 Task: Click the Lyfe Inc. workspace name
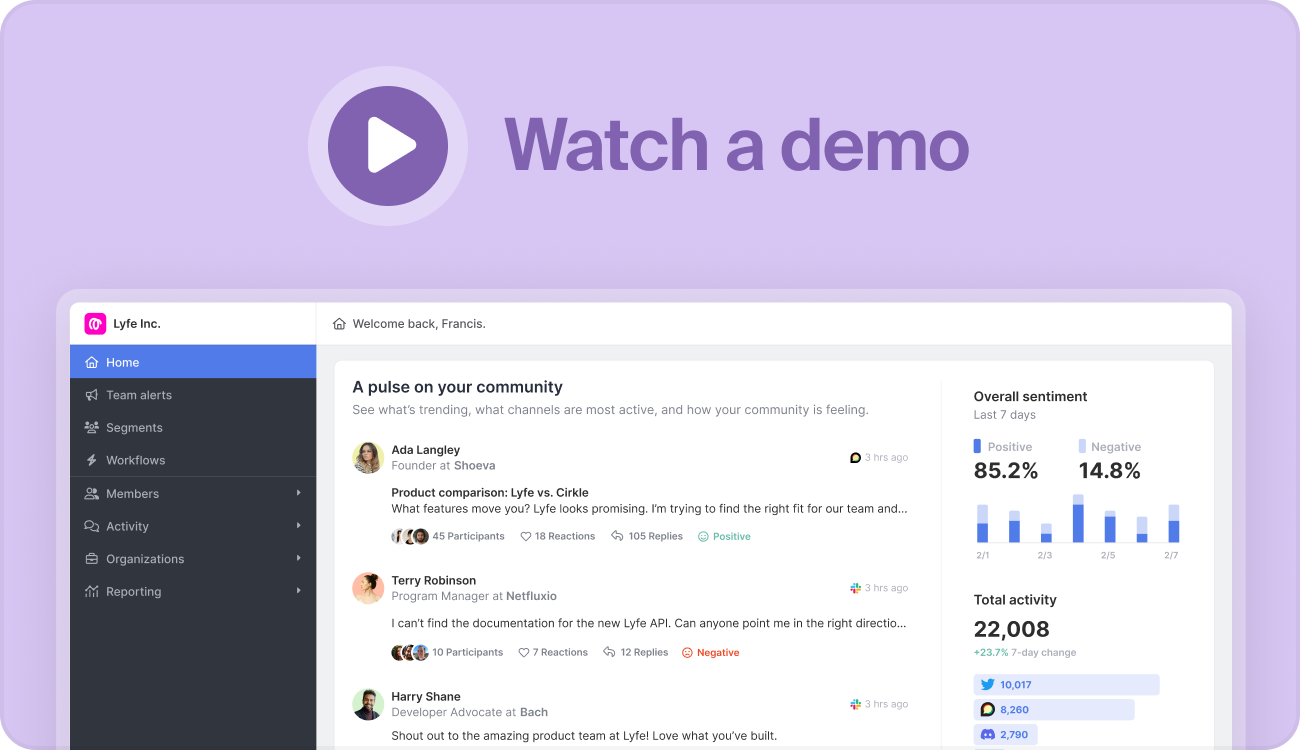pyautogui.click(x=137, y=324)
